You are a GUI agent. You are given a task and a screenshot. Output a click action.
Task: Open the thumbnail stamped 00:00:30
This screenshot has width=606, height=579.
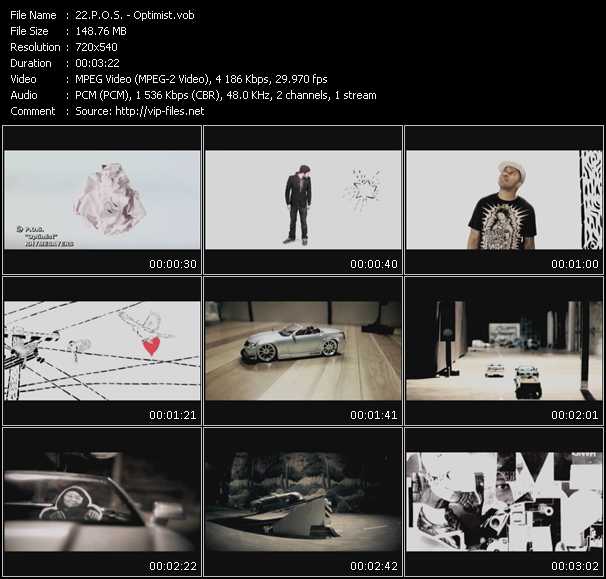(x=102, y=200)
